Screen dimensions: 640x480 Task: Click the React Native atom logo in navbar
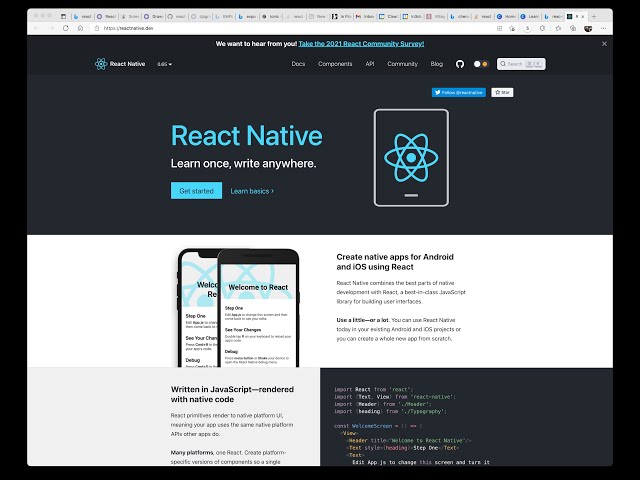[101, 64]
